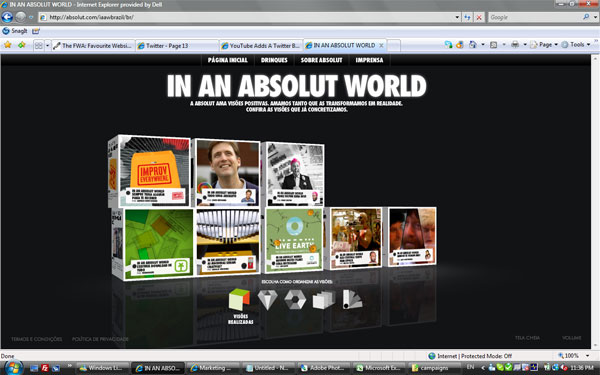Open the Quick Tabs grid icon
This screenshot has height=375, width=600.
coord(39,46)
